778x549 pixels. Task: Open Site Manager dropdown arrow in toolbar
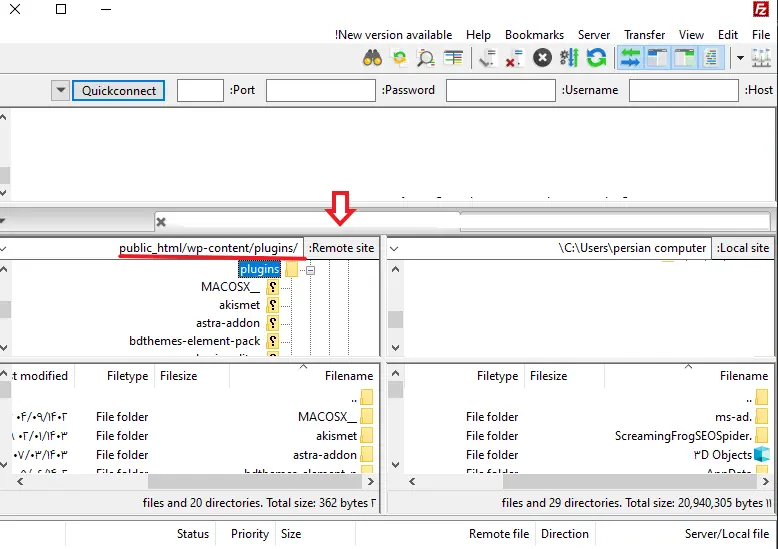point(740,58)
